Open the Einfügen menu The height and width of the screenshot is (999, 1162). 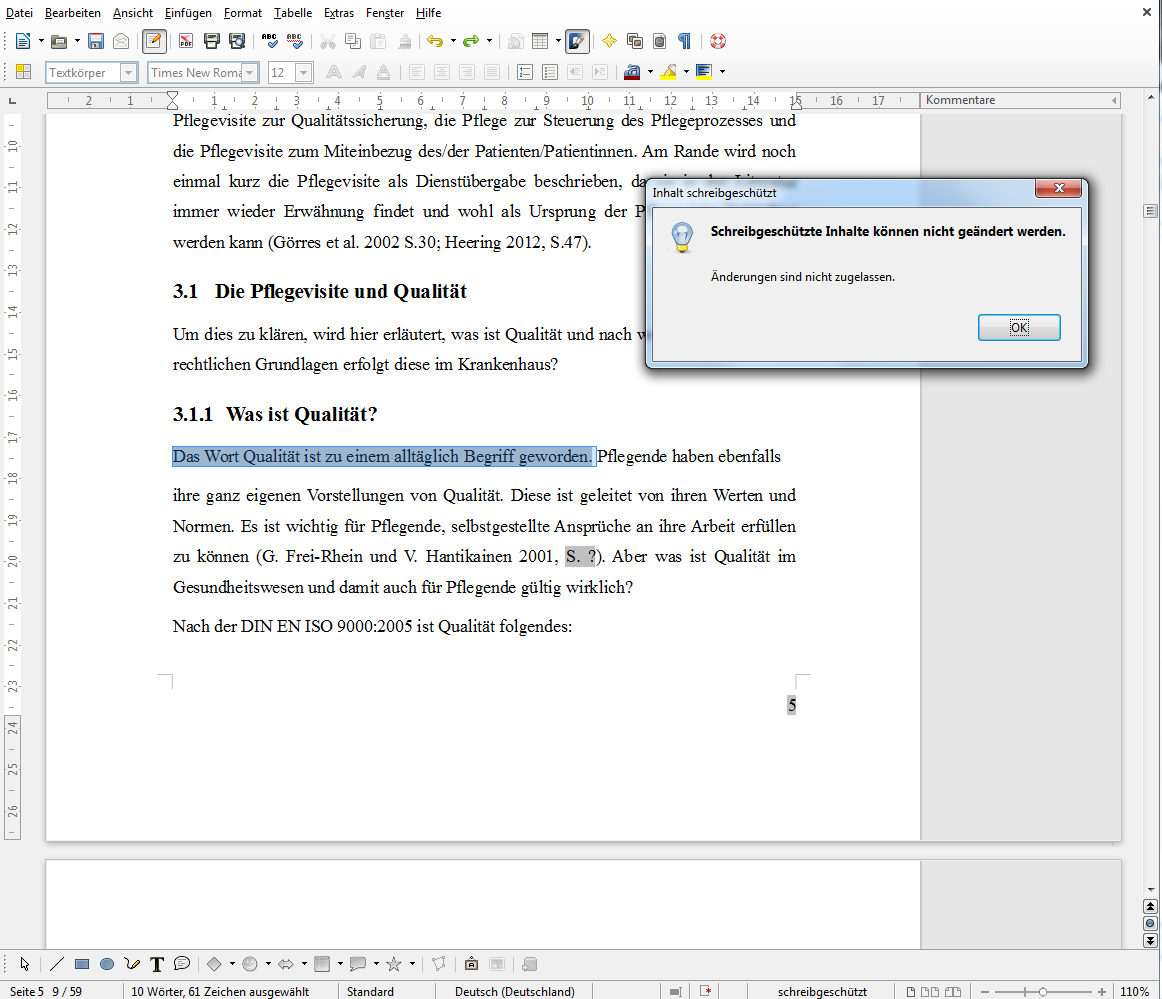[187, 13]
